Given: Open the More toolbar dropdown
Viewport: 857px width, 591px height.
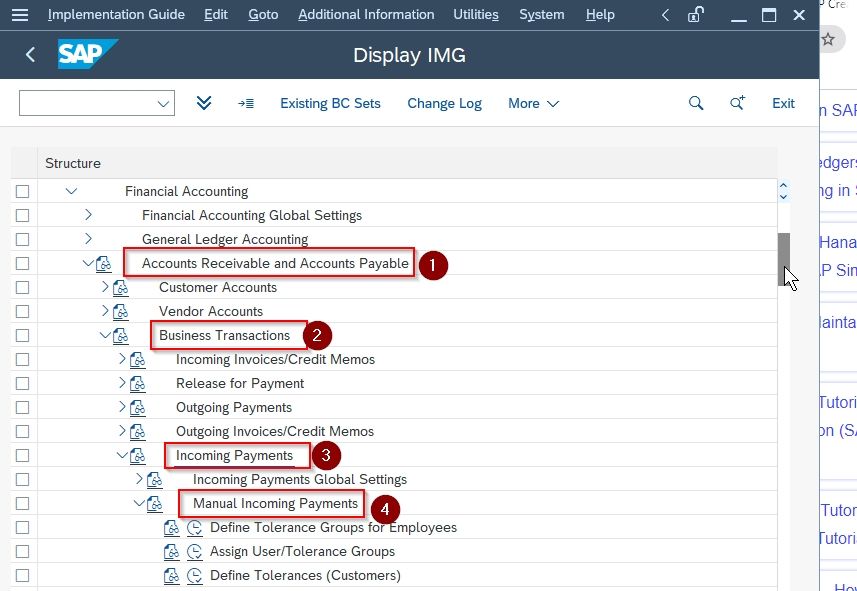Looking at the screenshot, I should 533,103.
